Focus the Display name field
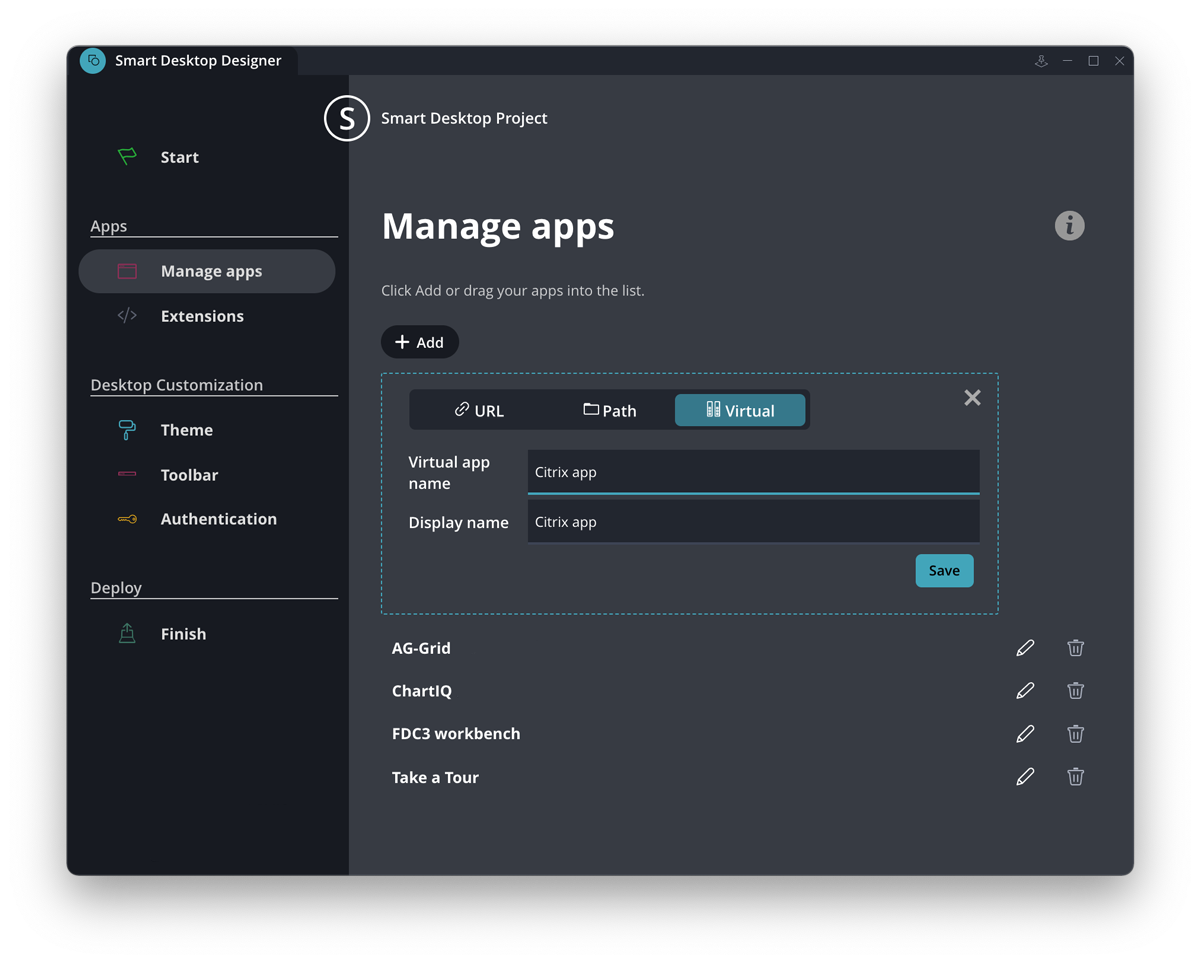The width and height of the screenshot is (1200, 963). tap(753, 522)
